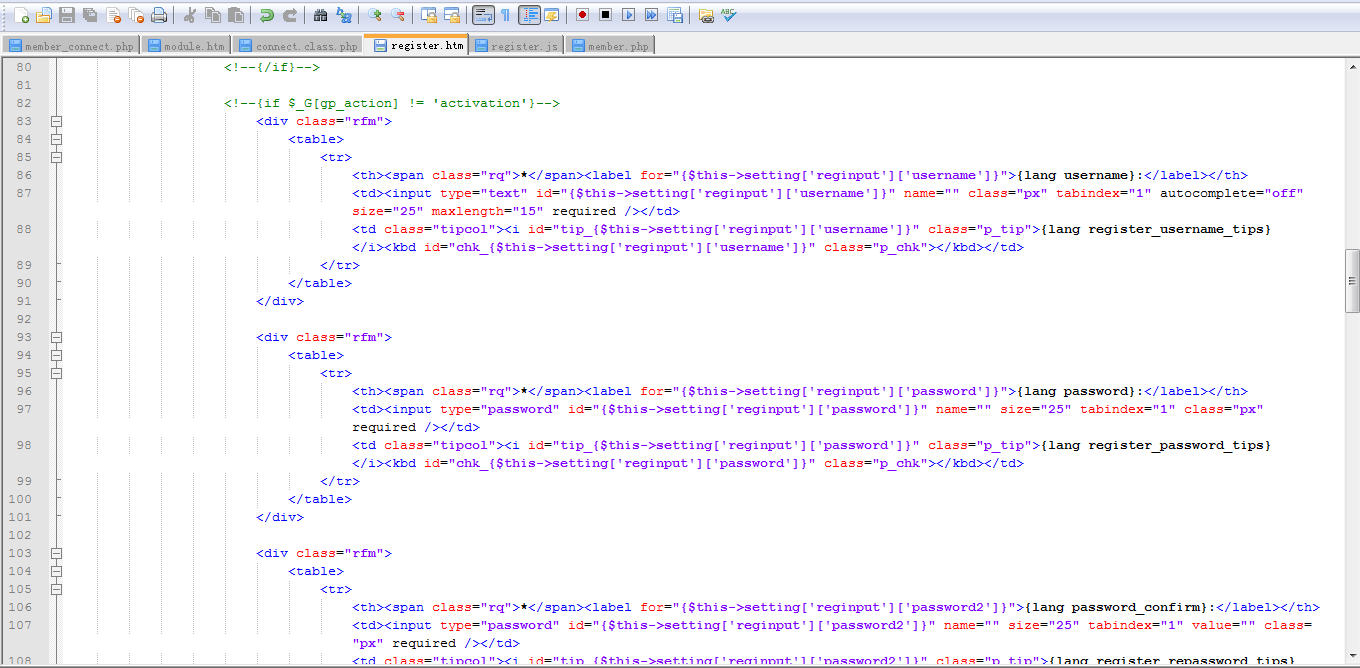Play back the recorded macro
The height and width of the screenshot is (668, 1360).
pyautogui.click(x=628, y=15)
